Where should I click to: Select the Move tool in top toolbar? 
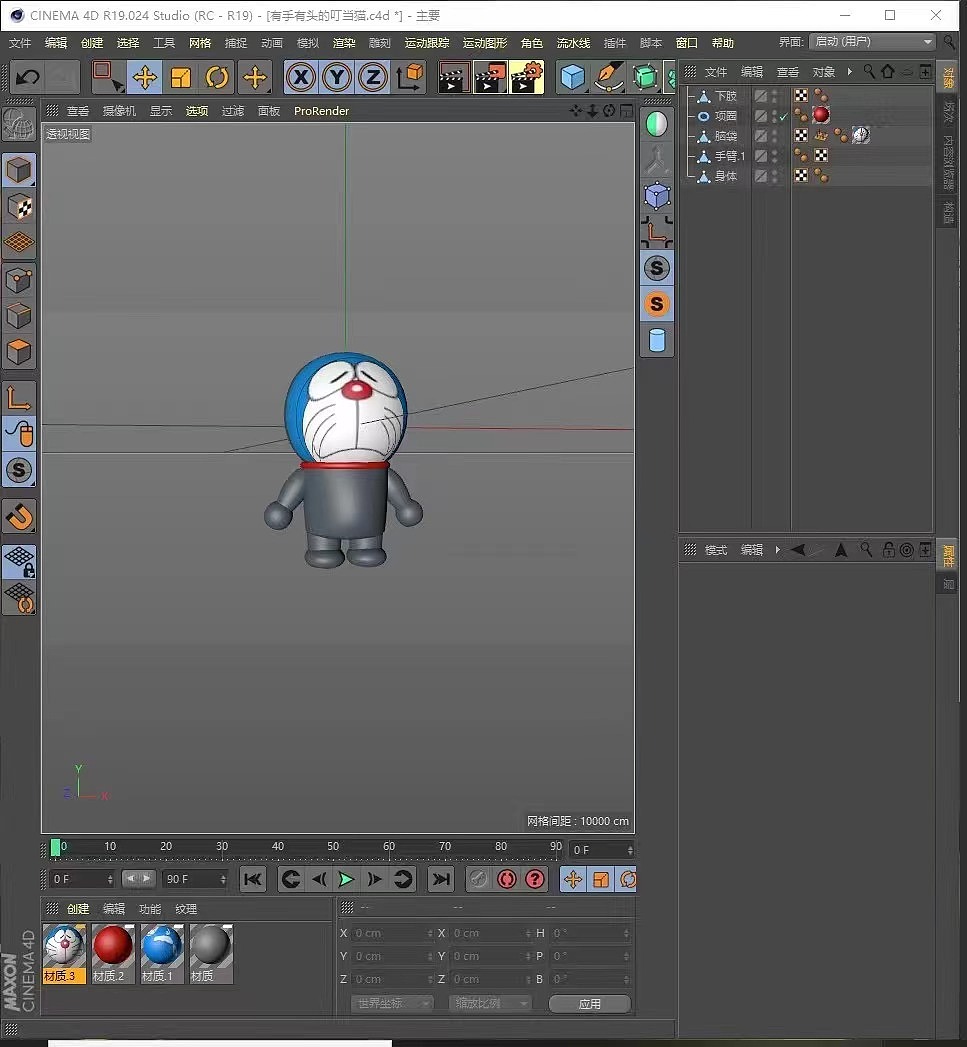tap(144, 77)
